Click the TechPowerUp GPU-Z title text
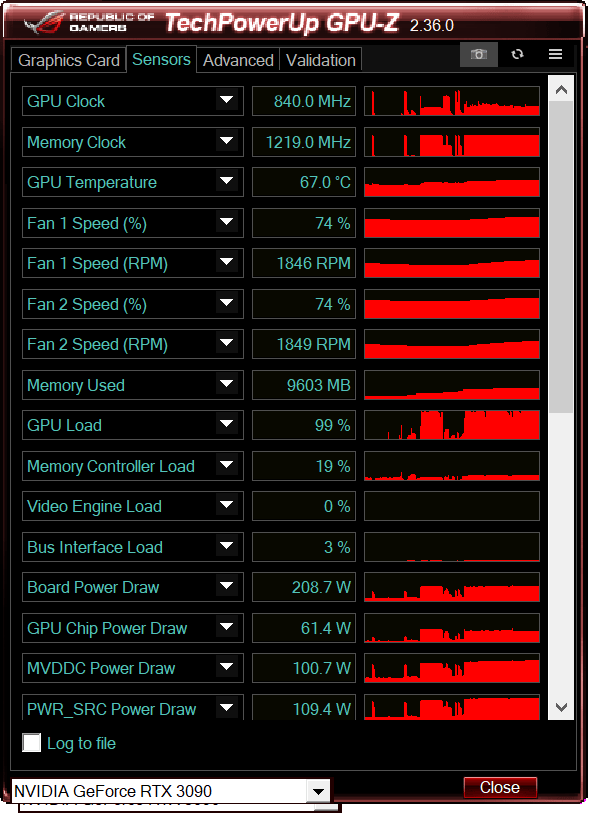Screen dimensions: 600x836 282,23
